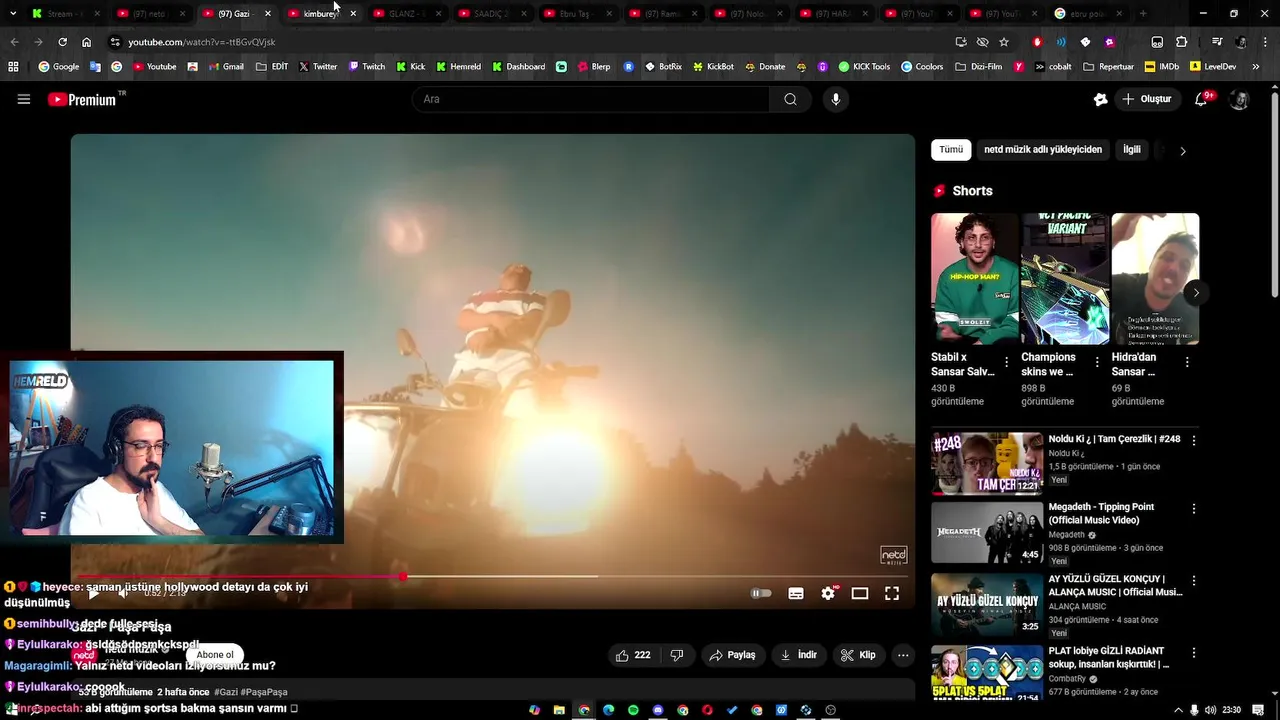Viewport: 1280px width, 720px height.
Task: Open the EDİT bookmarks folder
Action: [x=272, y=67]
